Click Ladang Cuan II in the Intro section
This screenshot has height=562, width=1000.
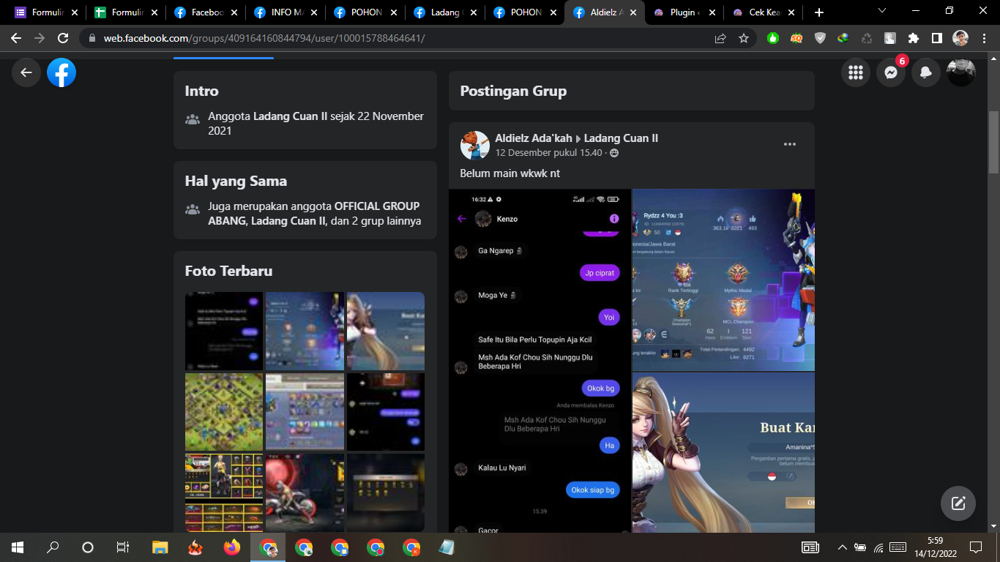(x=290, y=116)
